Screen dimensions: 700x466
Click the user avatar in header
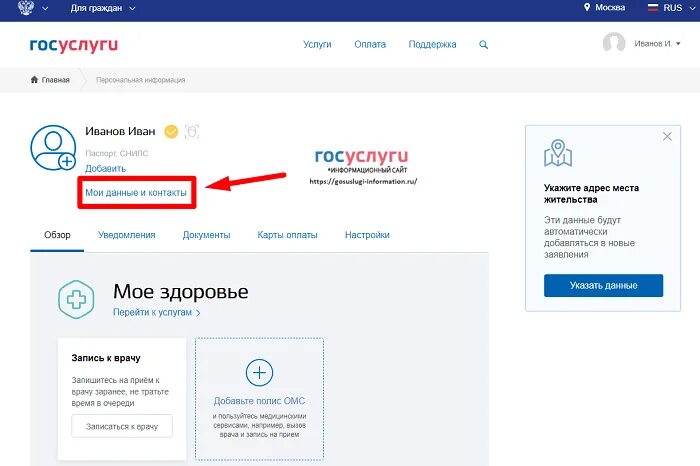coord(614,43)
